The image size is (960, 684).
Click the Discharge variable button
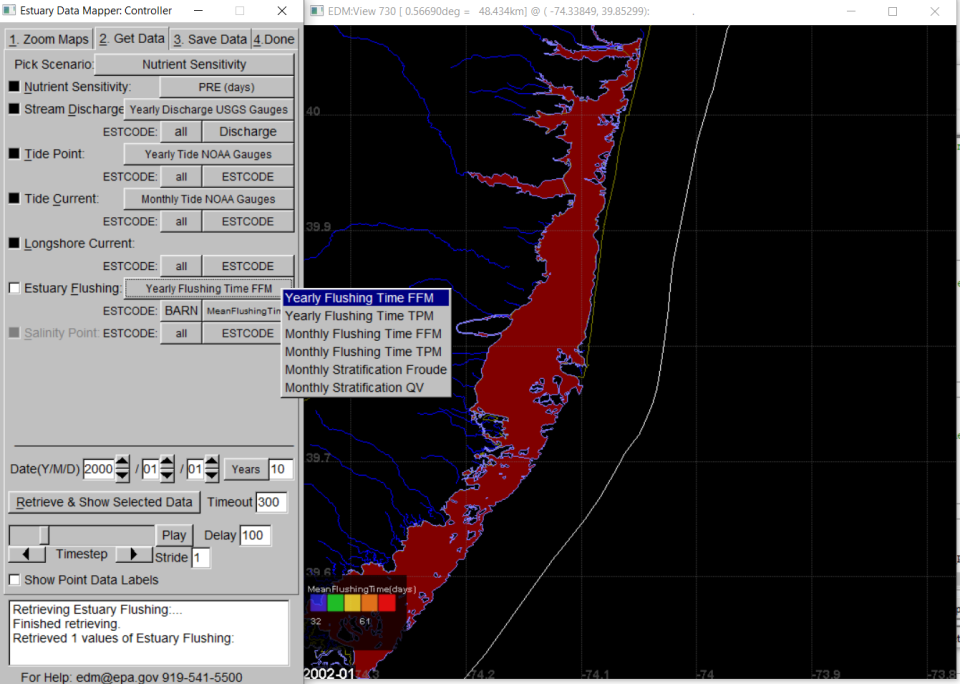point(248,132)
